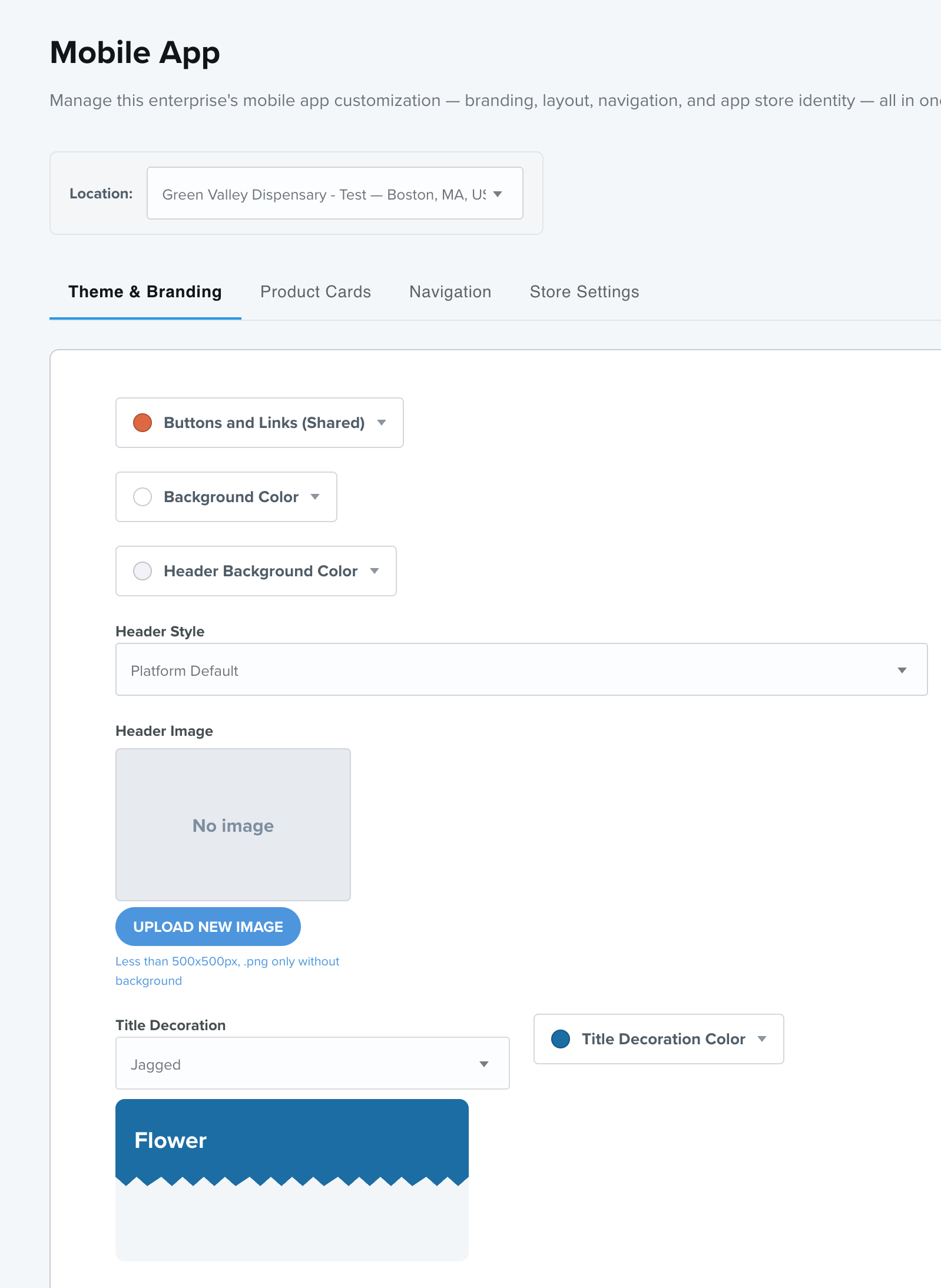Viewport: 941px width, 1288px height.
Task: Expand the Buttons and Links (Shared) arrow
Action: (x=382, y=423)
